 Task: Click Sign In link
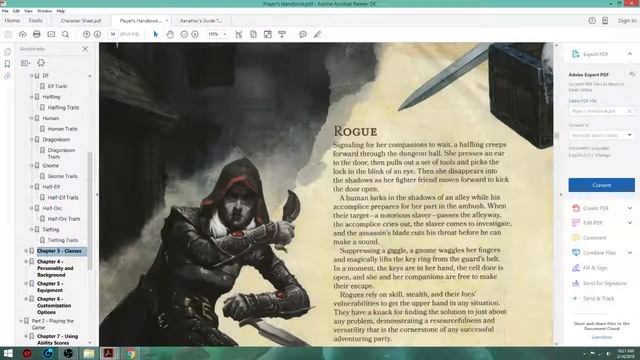click(x=627, y=20)
